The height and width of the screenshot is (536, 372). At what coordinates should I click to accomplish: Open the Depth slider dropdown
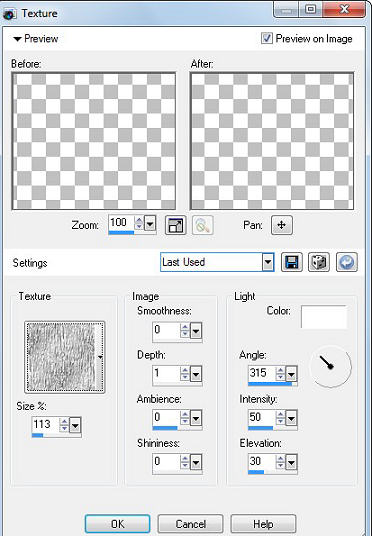point(196,375)
